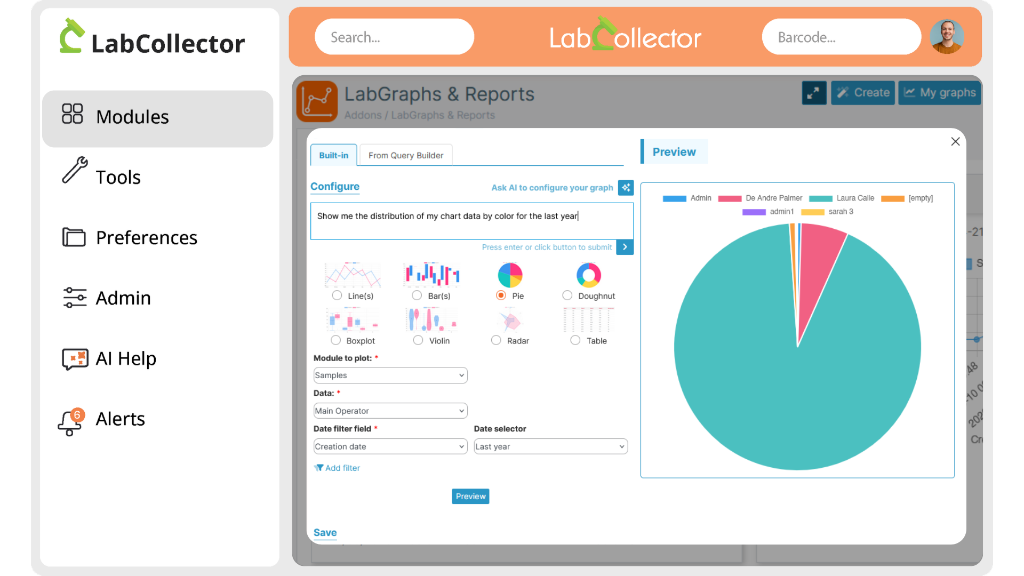Click the Radar chart thumbnail

click(x=510, y=321)
